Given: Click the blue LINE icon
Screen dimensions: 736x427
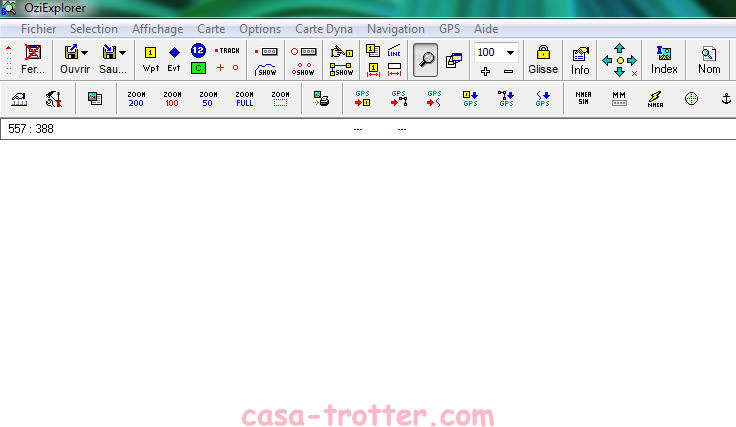Looking at the screenshot, I should click(394, 51).
